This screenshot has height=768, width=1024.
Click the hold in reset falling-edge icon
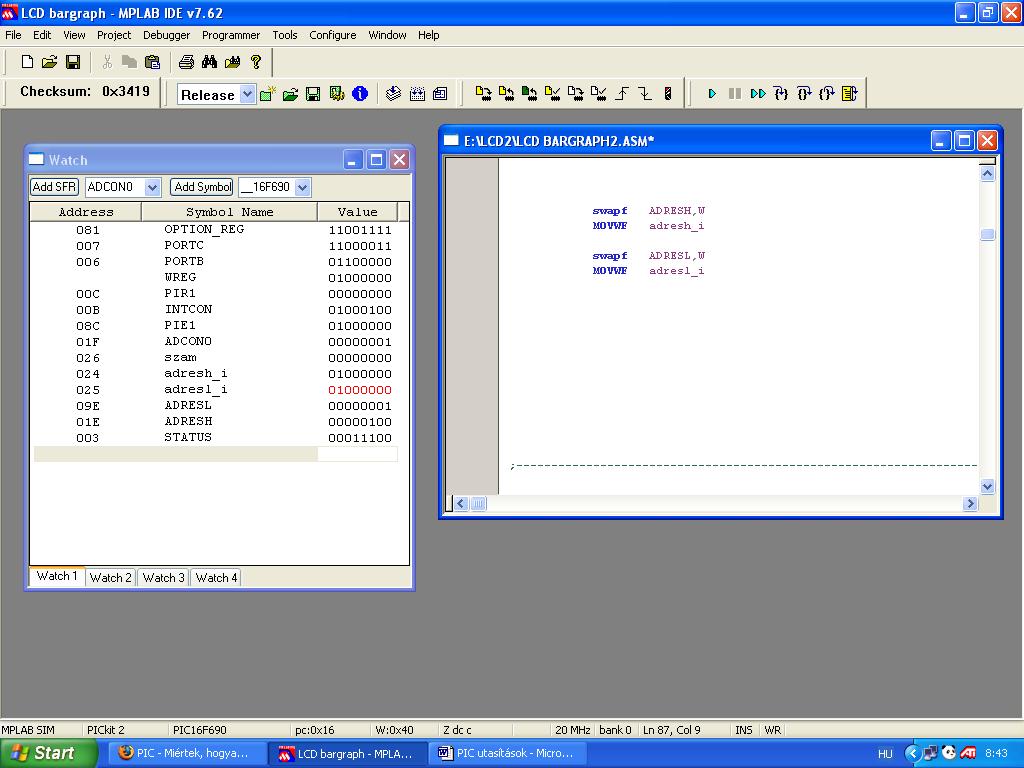point(645,94)
